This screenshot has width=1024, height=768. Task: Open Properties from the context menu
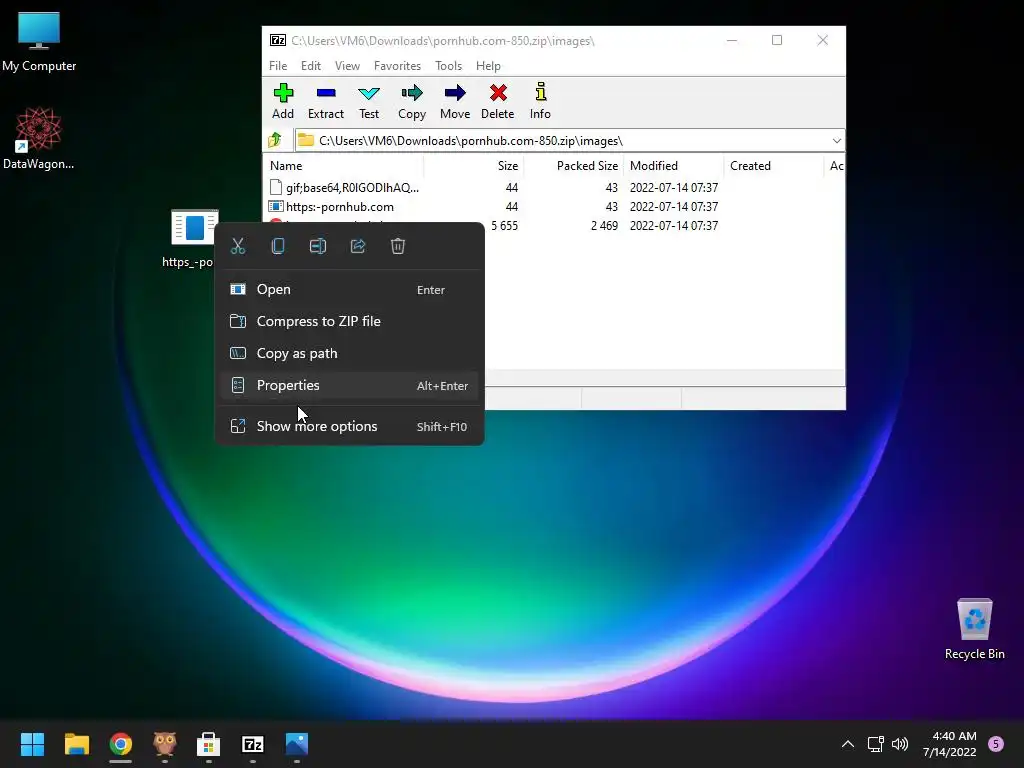[349, 385]
